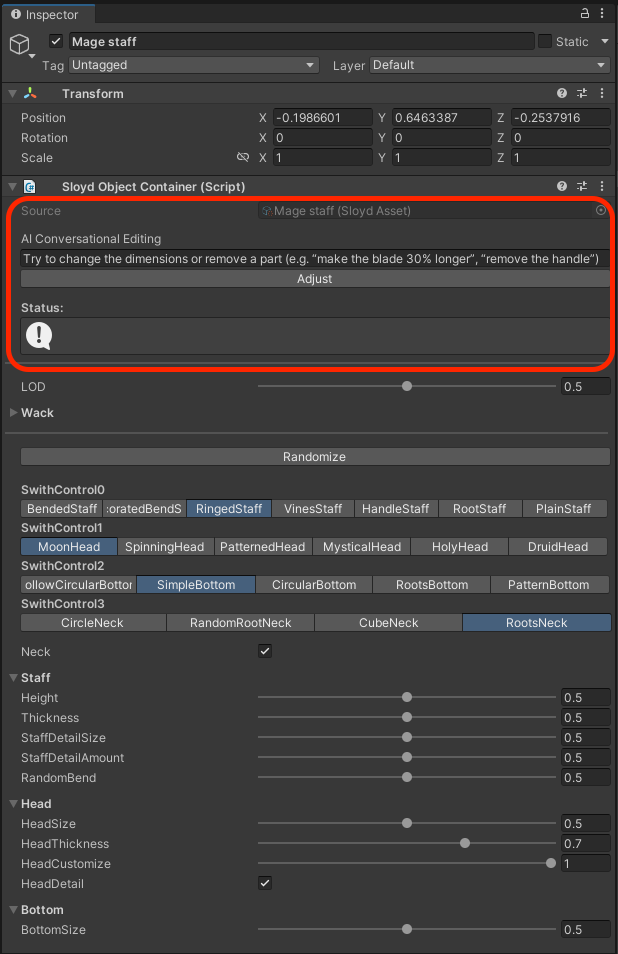Select the VinesStaff option

pos(313,509)
